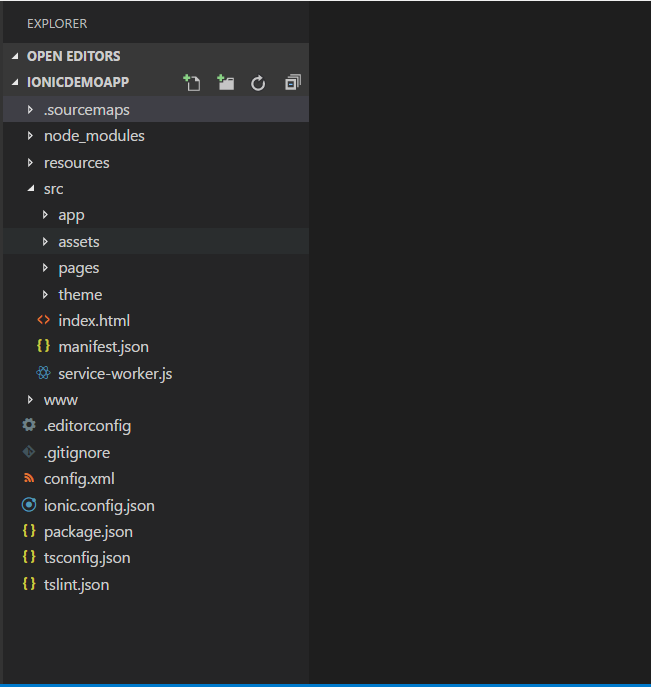Image resolution: width=651 pixels, height=687 pixels.
Task: Open the config.xml file
Action: pos(156,479)
